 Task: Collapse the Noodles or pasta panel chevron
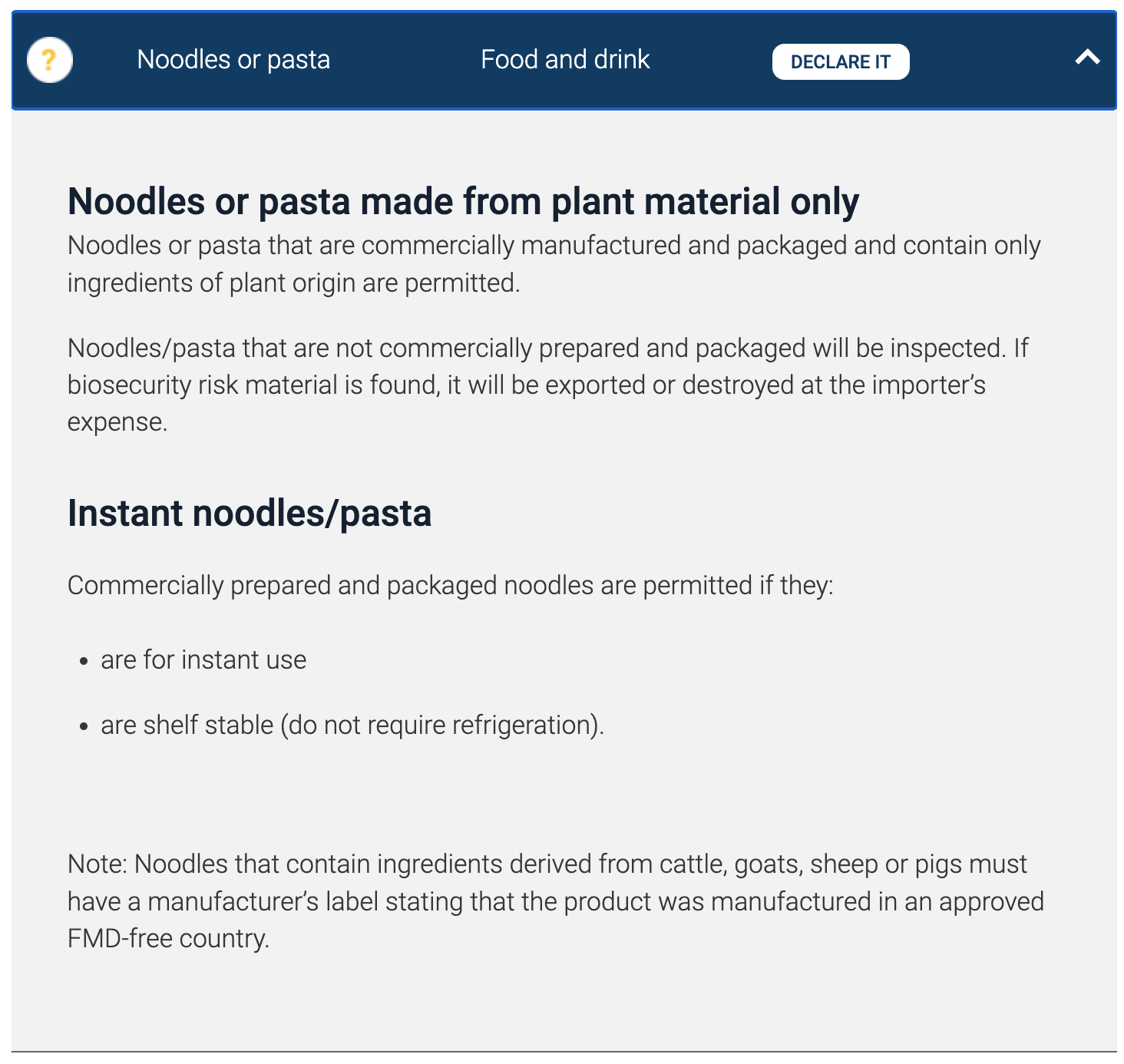(1087, 58)
